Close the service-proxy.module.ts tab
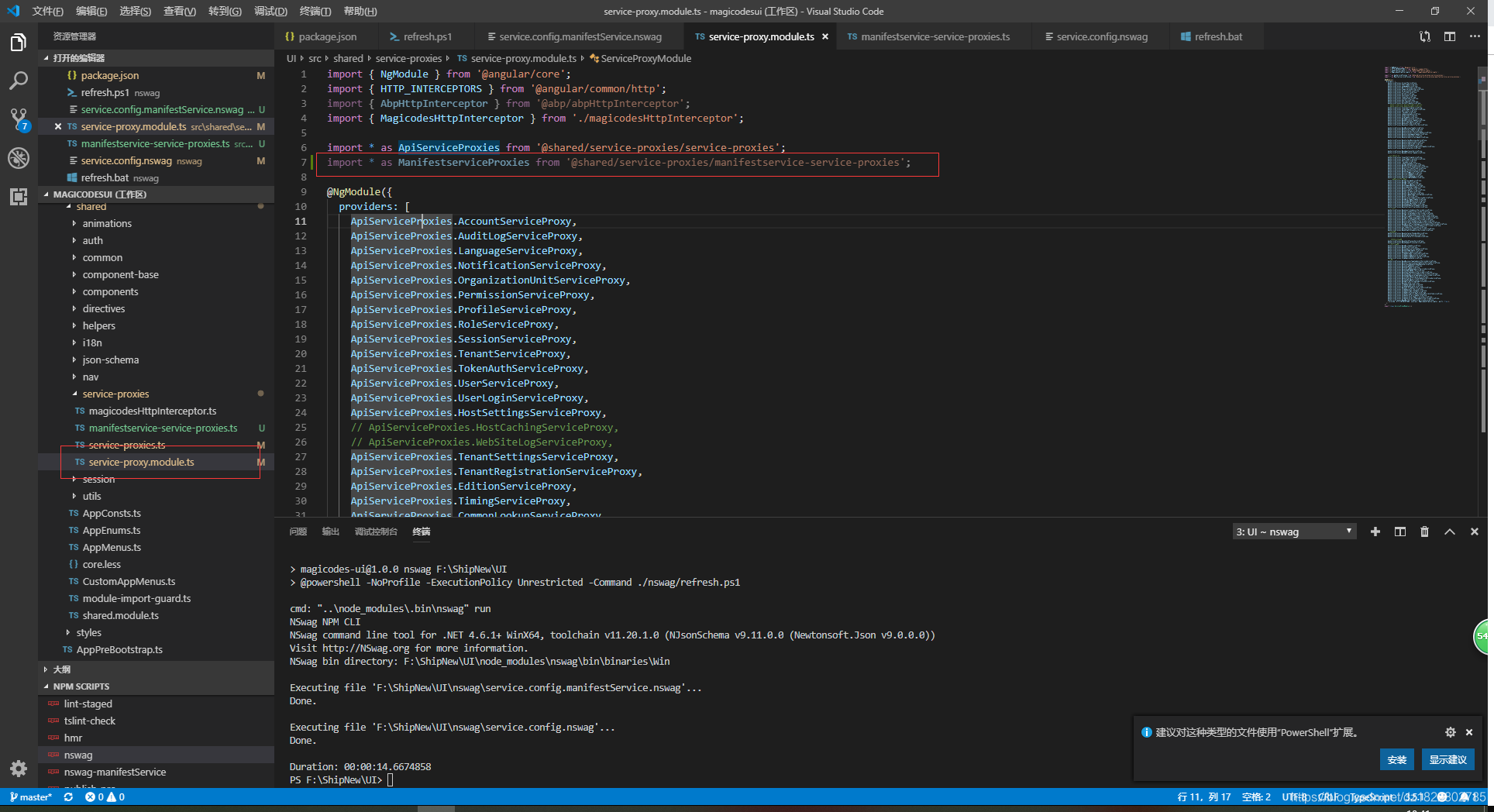This screenshot has width=1494, height=812. click(x=825, y=36)
